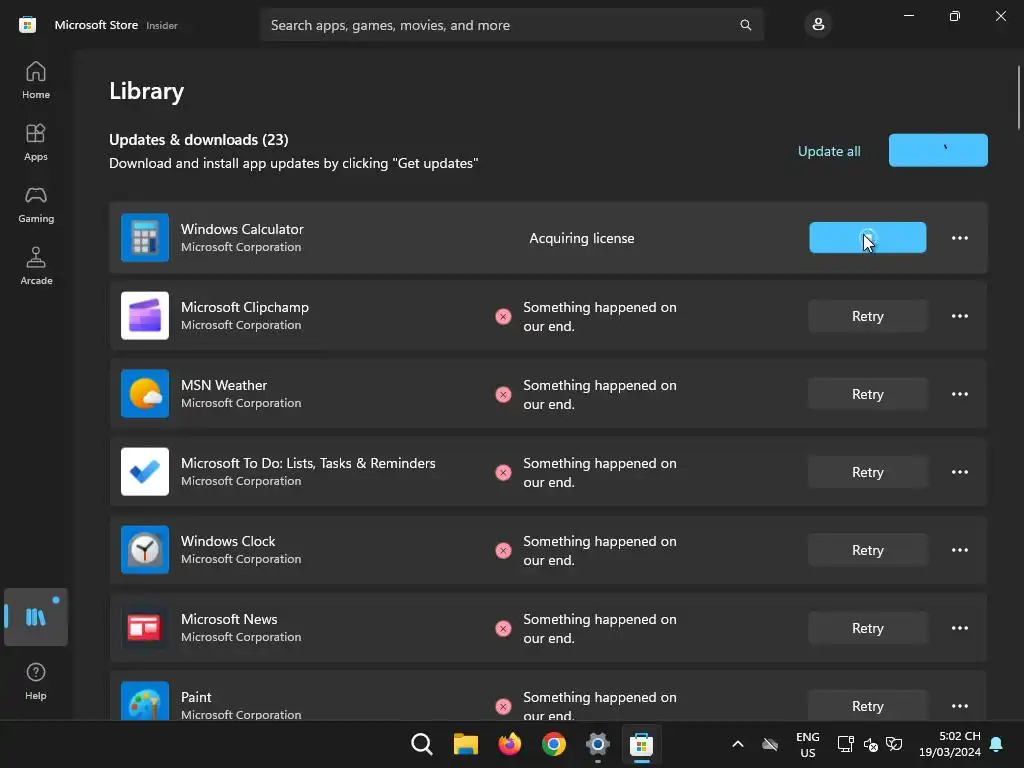The height and width of the screenshot is (768, 1024).
Task: Open more options for MSN Weather
Action: [959, 394]
